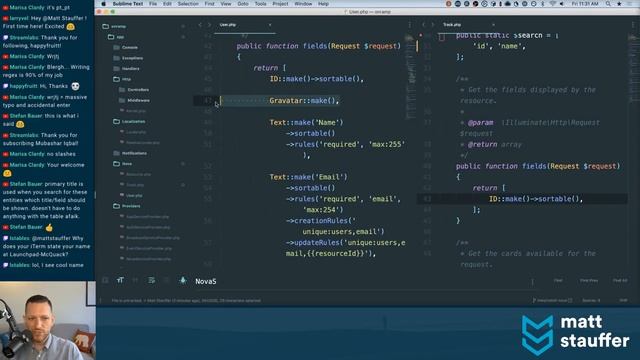Click the star icon in menu bar
Screen dimensions: 640x360
[619, 4]
